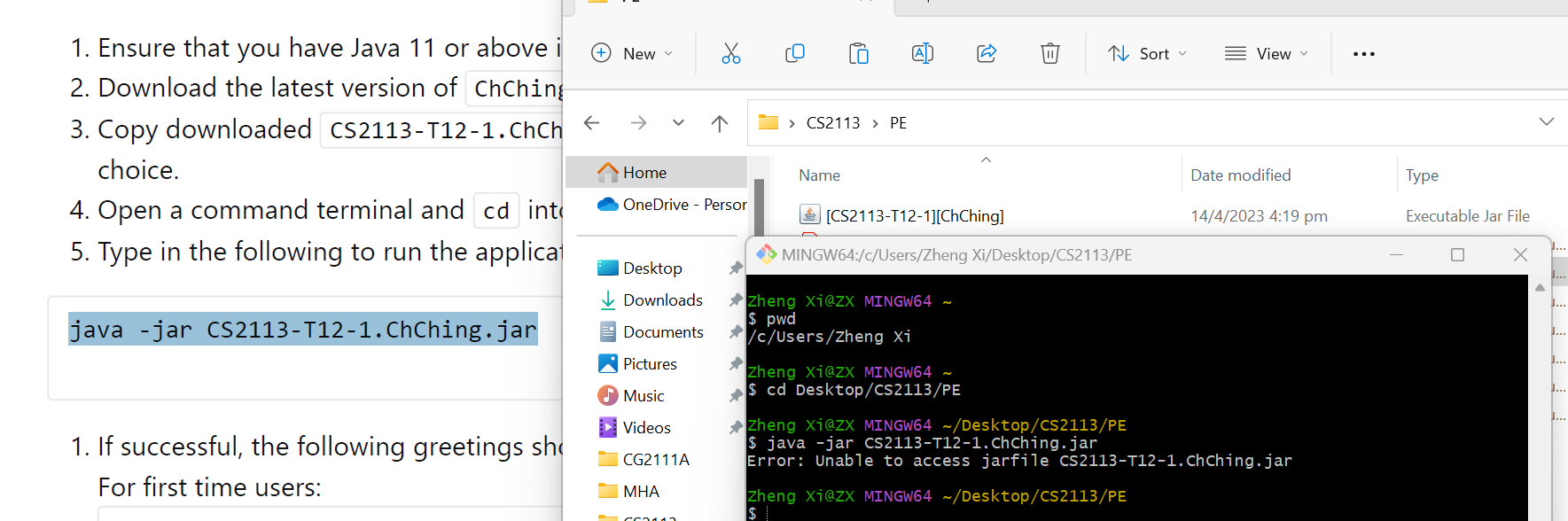Image resolution: width=1568 pixels, height=521 pixels.
Task: Click the jar file's Java icon
Action: pos(809,214)
